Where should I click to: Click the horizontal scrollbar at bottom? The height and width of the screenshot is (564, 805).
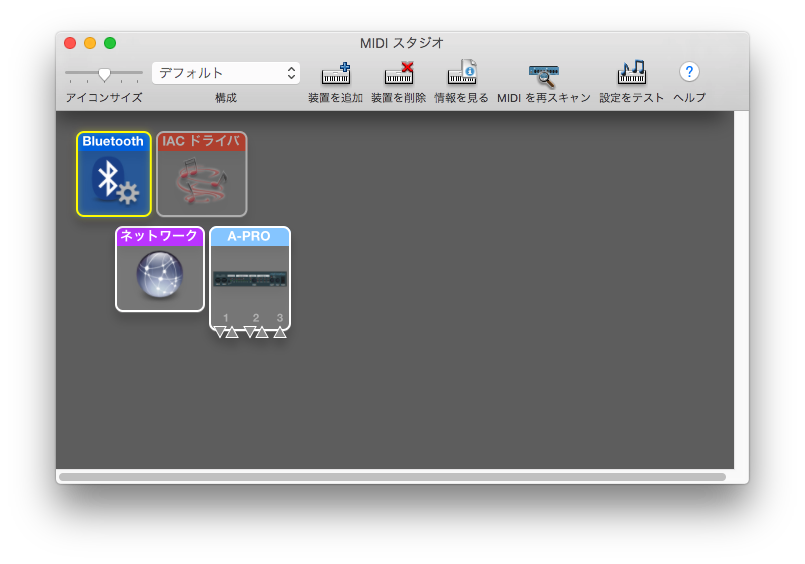[392, 477]
